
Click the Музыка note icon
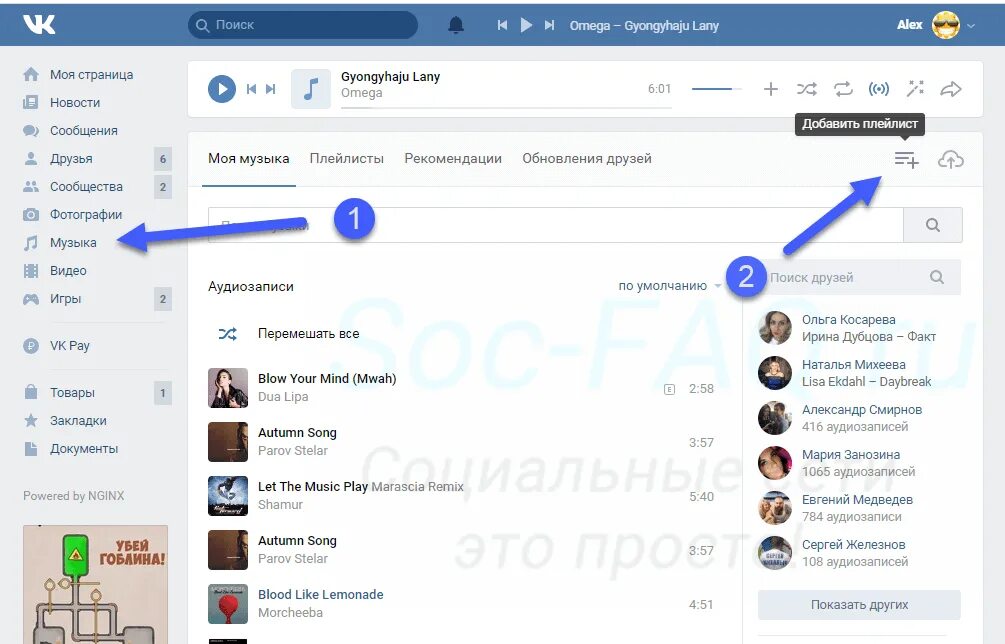pos(31,243)
